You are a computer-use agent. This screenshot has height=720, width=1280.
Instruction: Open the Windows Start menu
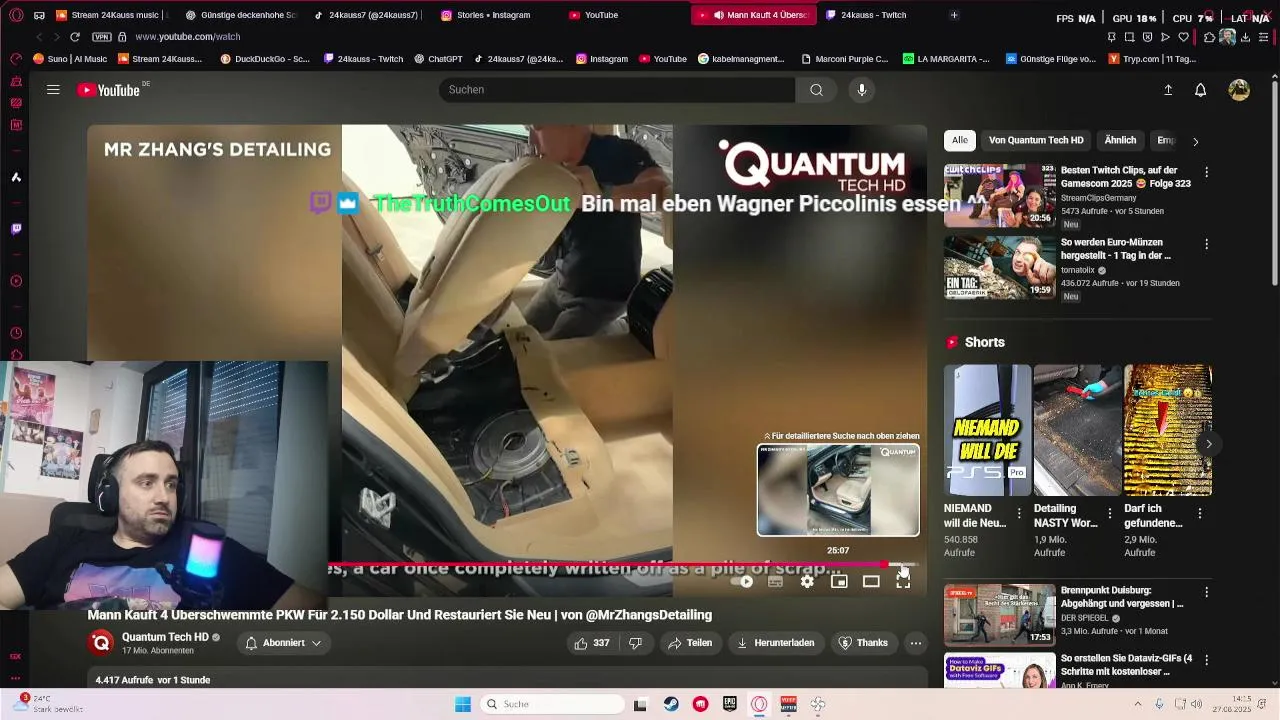pos(462,704)
